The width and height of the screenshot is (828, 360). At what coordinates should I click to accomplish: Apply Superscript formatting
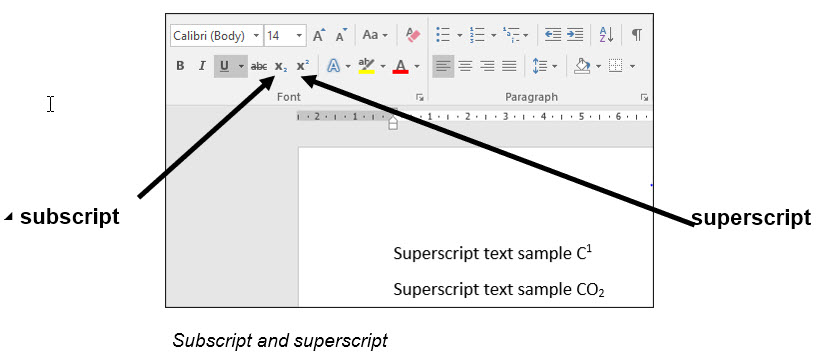tap(303, 66)
